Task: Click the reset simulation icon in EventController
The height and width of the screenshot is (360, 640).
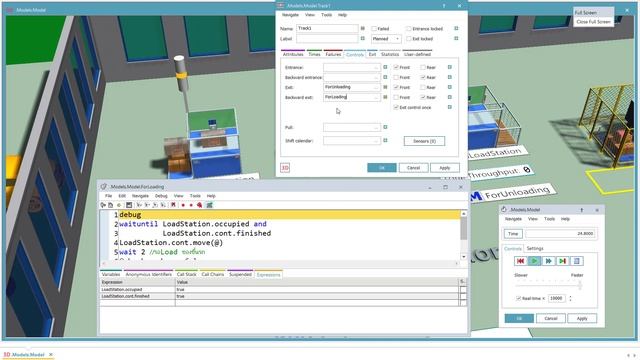Action: pyautogui.click(x=520, y=261)
